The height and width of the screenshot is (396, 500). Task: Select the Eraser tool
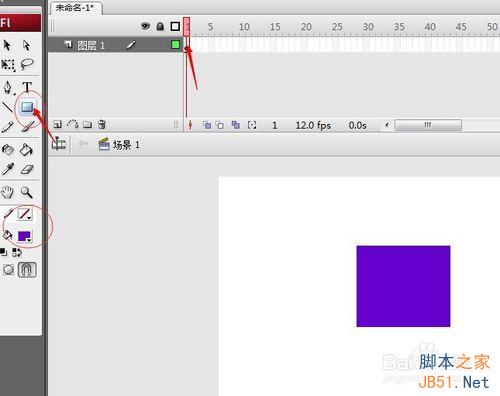coord(27,169)
